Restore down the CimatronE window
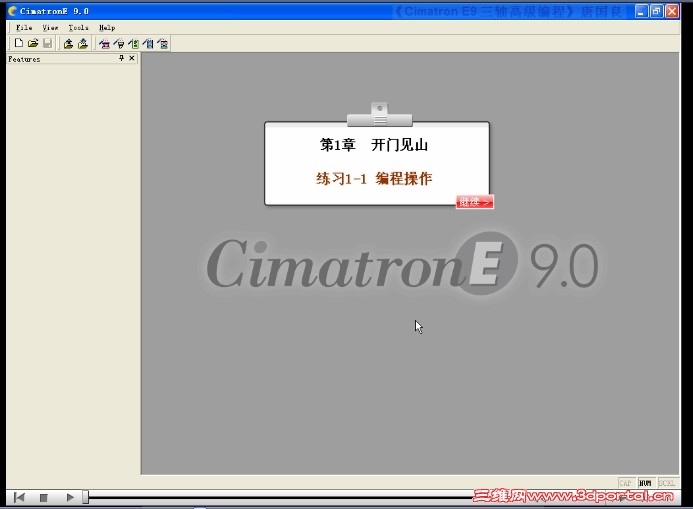The height and width of the screenshot is (509, 693). coord(657,11)
